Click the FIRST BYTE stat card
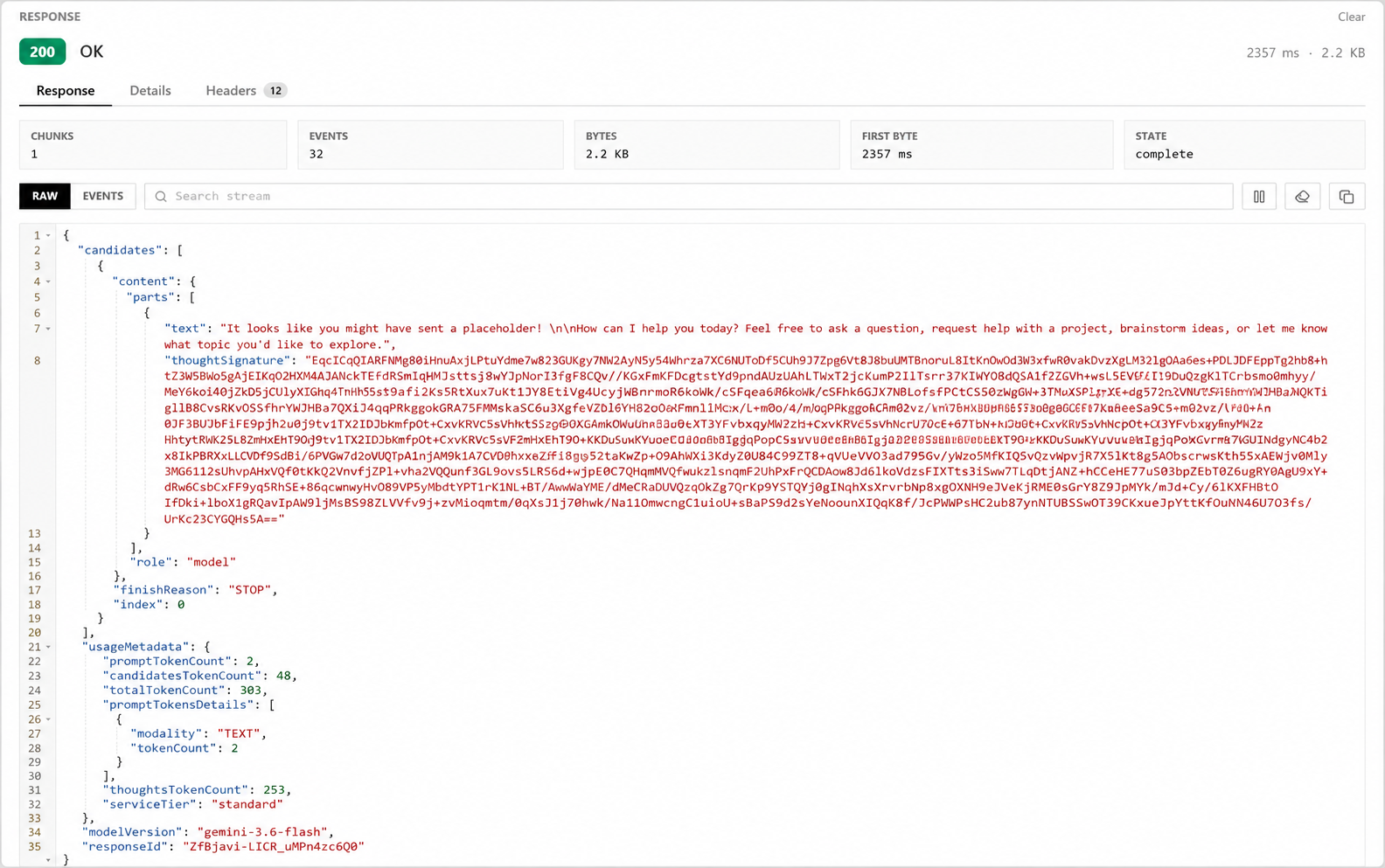 pyautogui.click(x=982, y=145)
